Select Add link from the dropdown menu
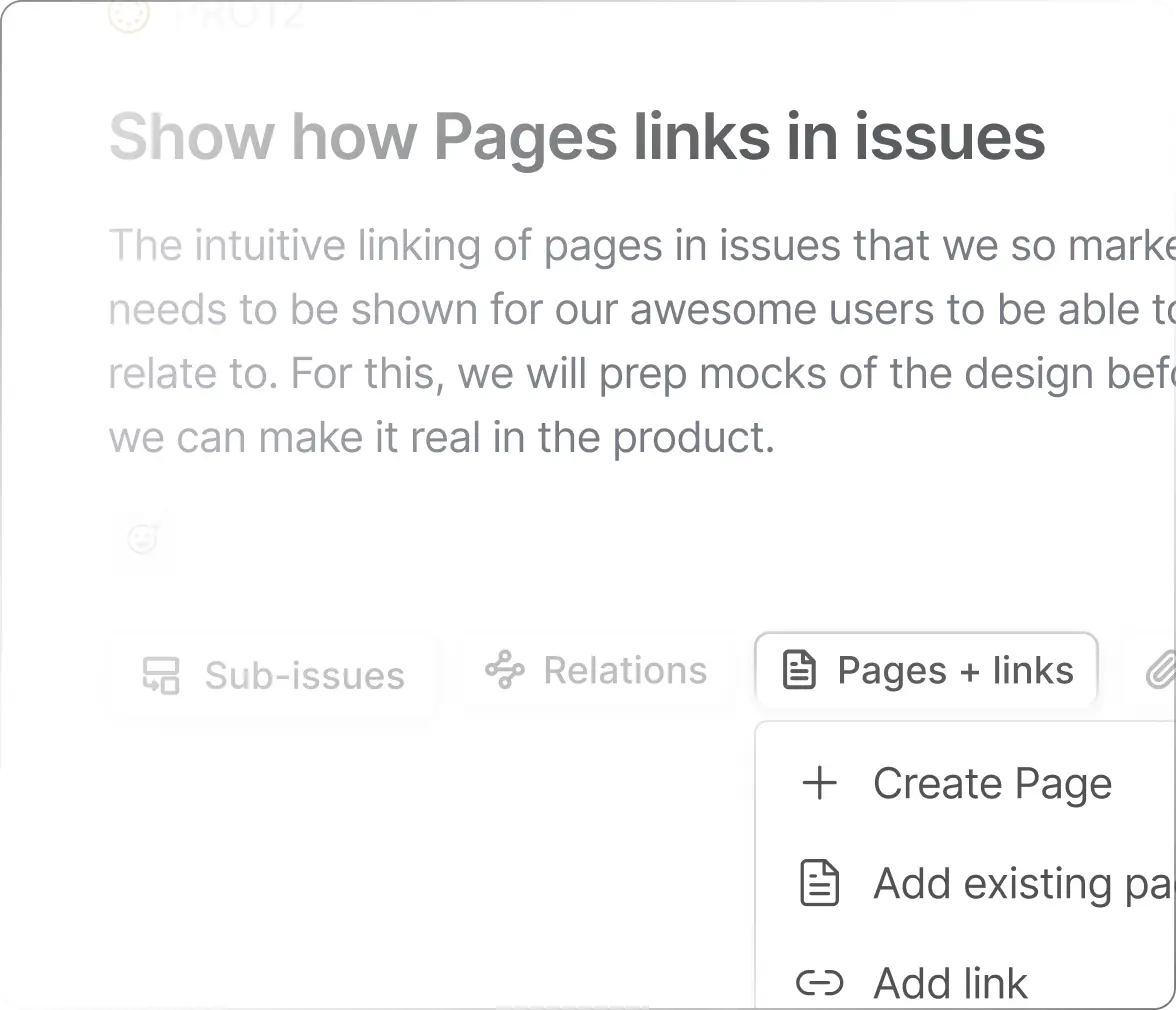The width and height of the screenshot is (1176, 1010). [x=950, y=983]
